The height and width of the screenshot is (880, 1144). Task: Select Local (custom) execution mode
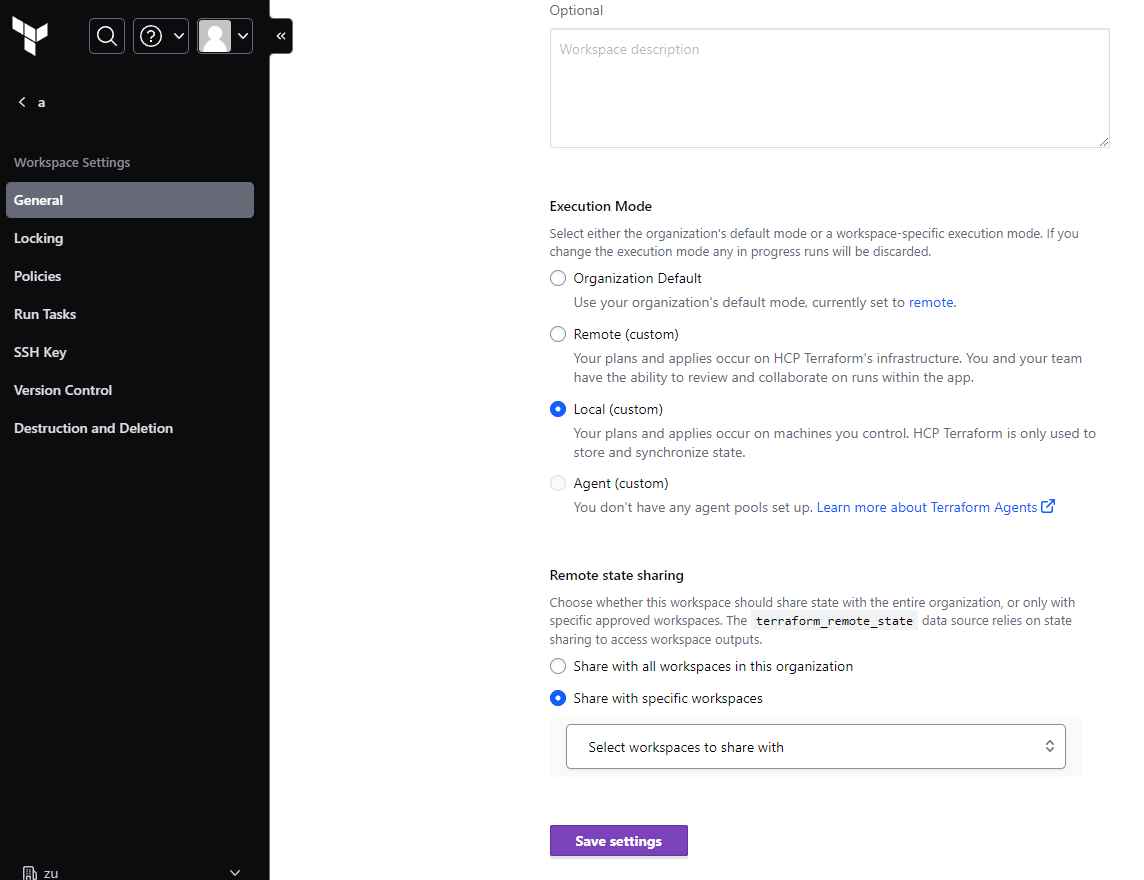[x=557, y=409]
